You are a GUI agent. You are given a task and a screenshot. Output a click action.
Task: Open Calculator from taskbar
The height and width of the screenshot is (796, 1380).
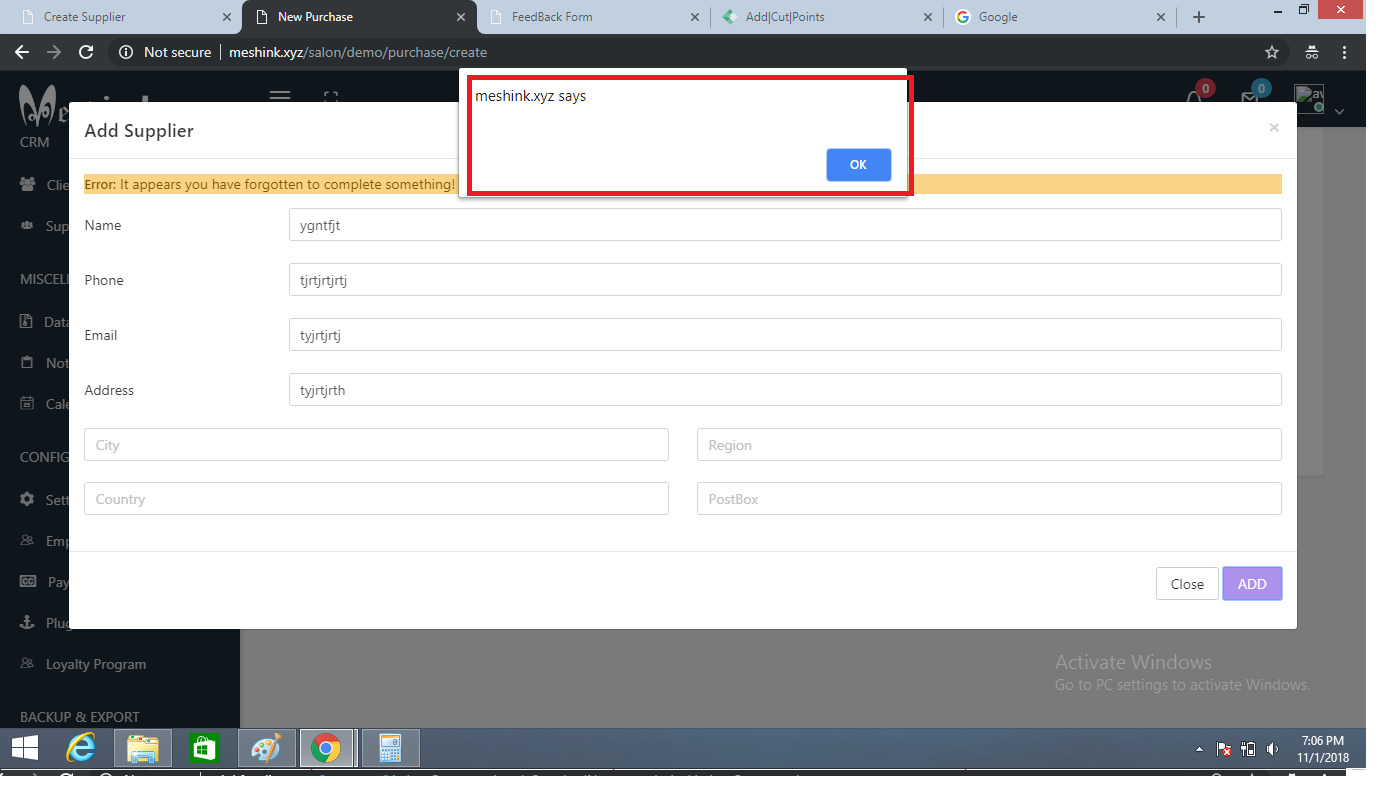click(390, 748)
